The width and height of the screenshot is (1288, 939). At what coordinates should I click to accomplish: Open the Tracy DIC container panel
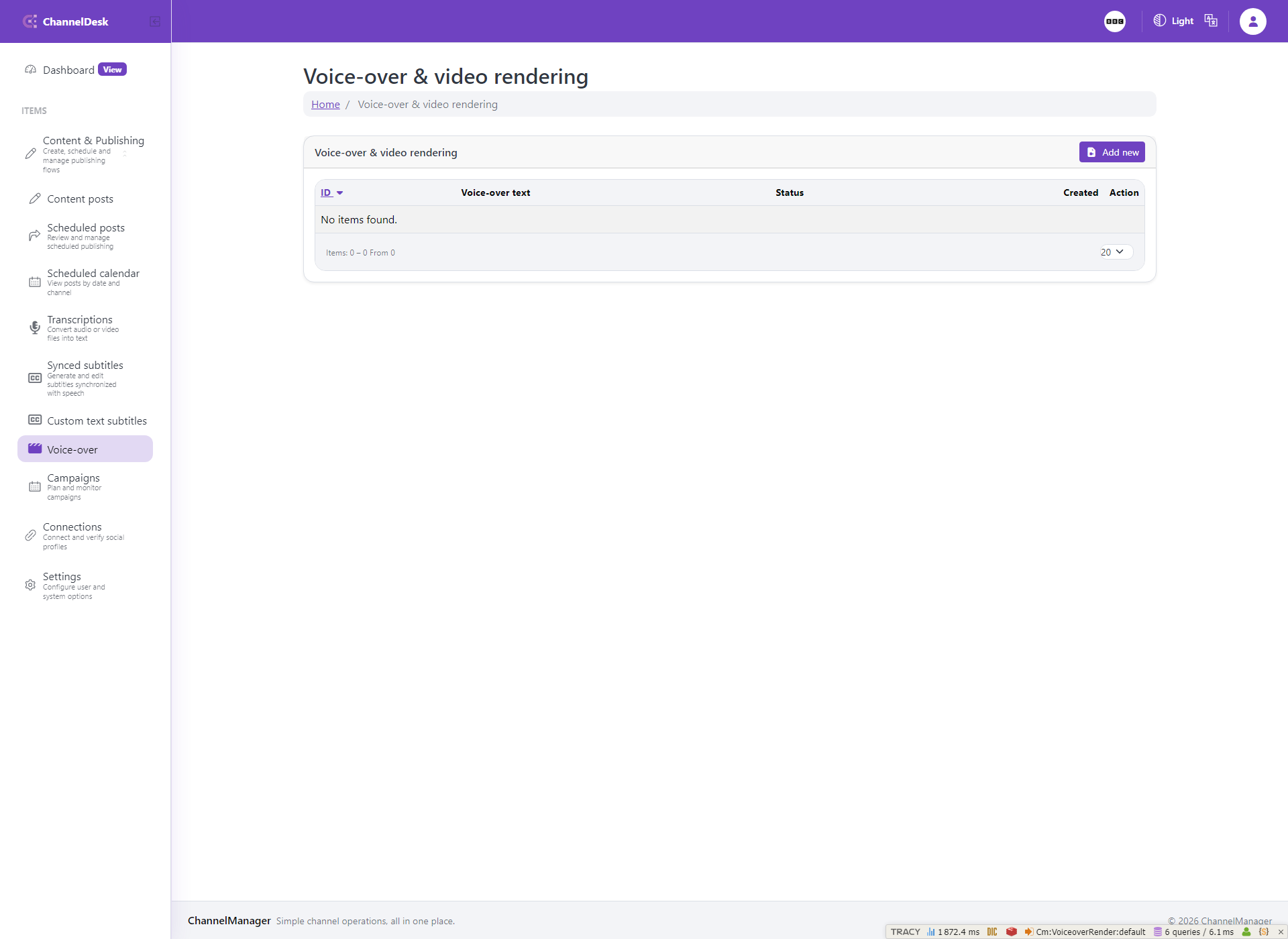point(992,932)
